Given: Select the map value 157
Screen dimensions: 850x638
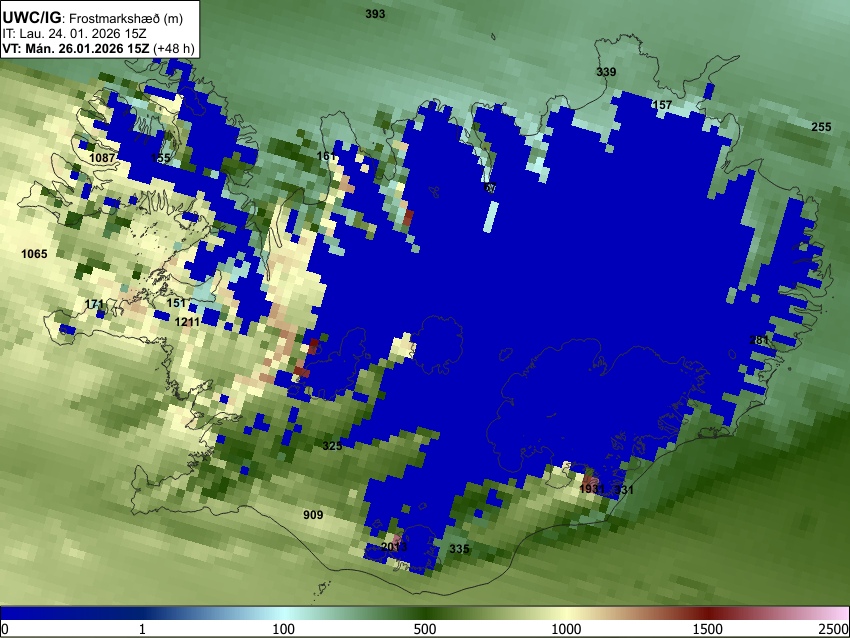Looking at the screenshot, I should click(x=662, y=105).
